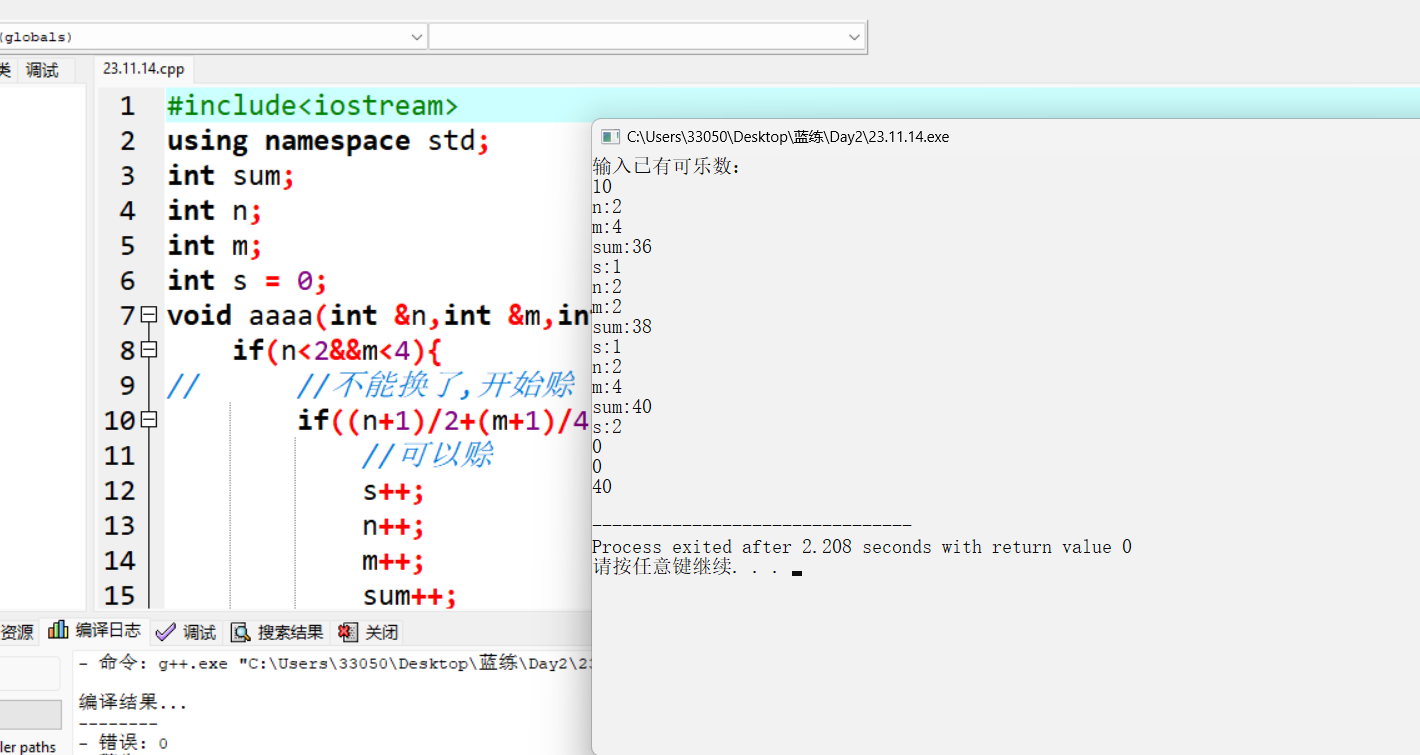Place cursor on the #include<iostream> line
1420x755 pixels.
(x=312, y=106)
